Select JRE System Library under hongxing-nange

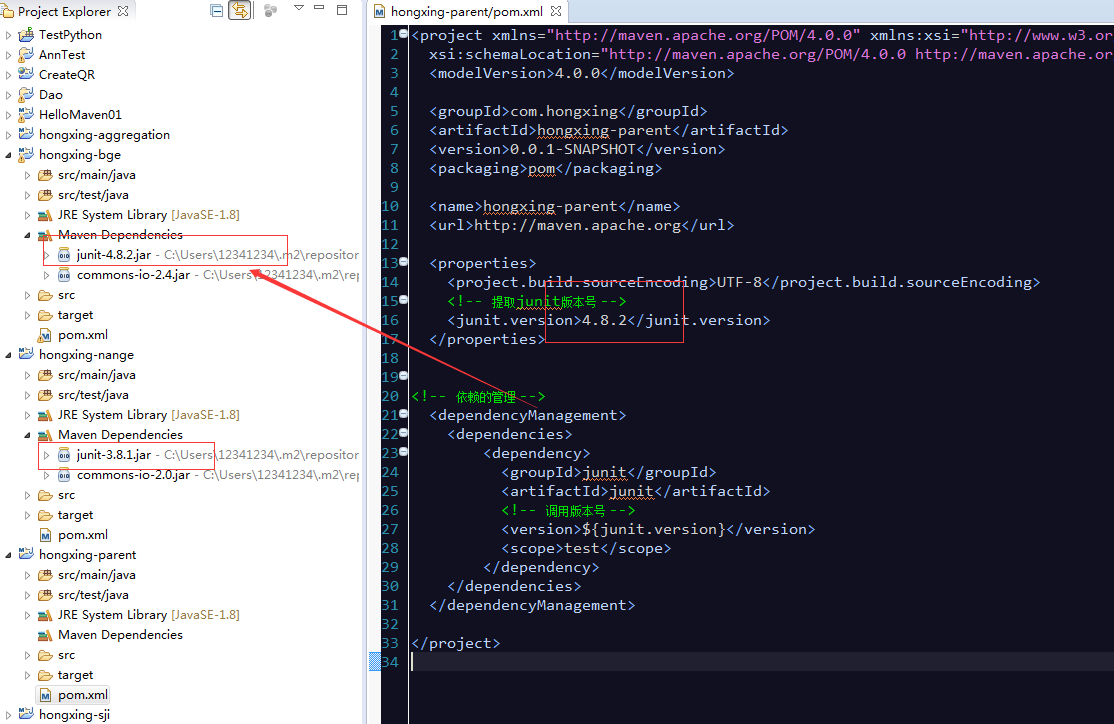tap(148, 414)
